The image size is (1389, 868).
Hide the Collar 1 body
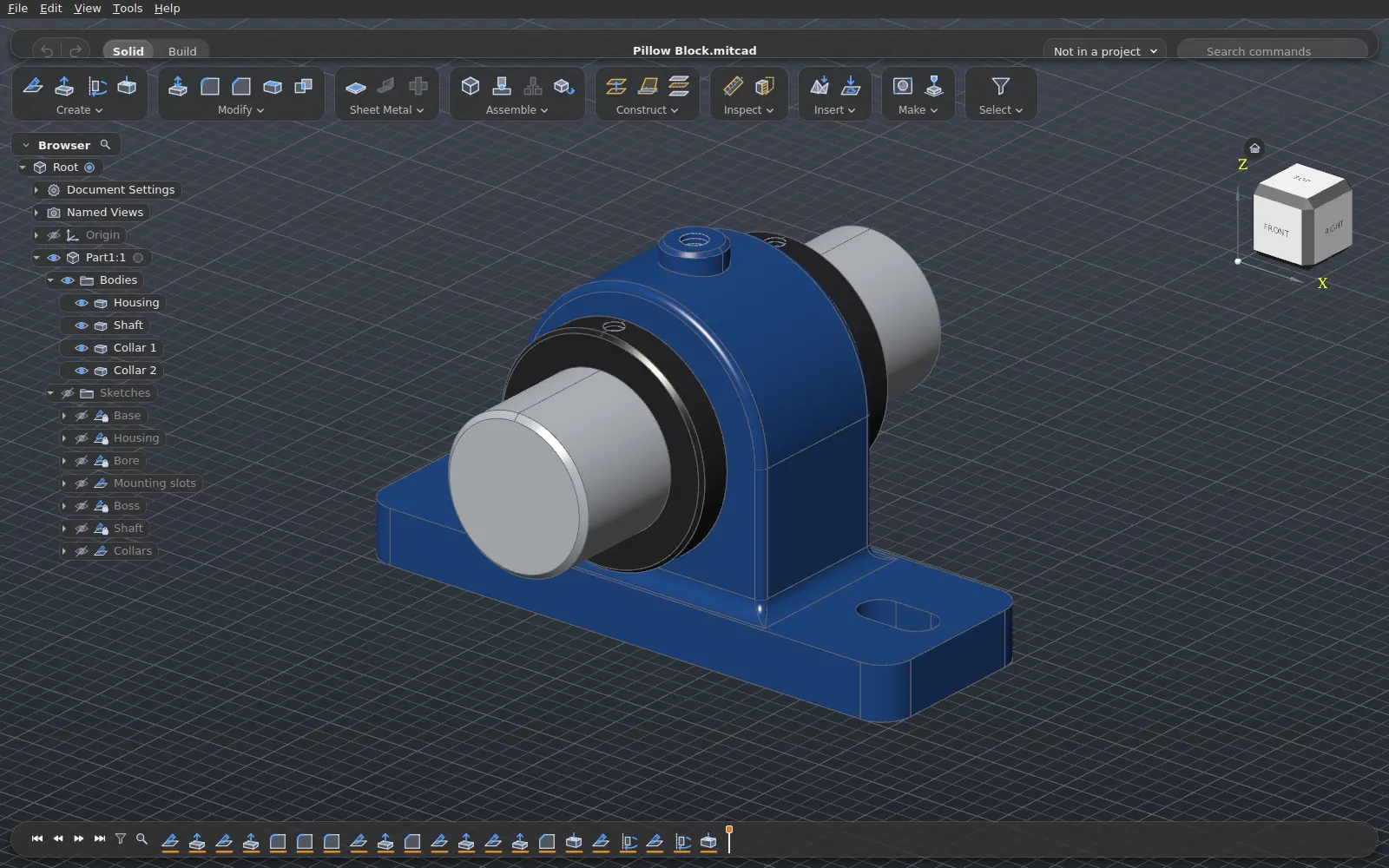[x=82, y=348]
